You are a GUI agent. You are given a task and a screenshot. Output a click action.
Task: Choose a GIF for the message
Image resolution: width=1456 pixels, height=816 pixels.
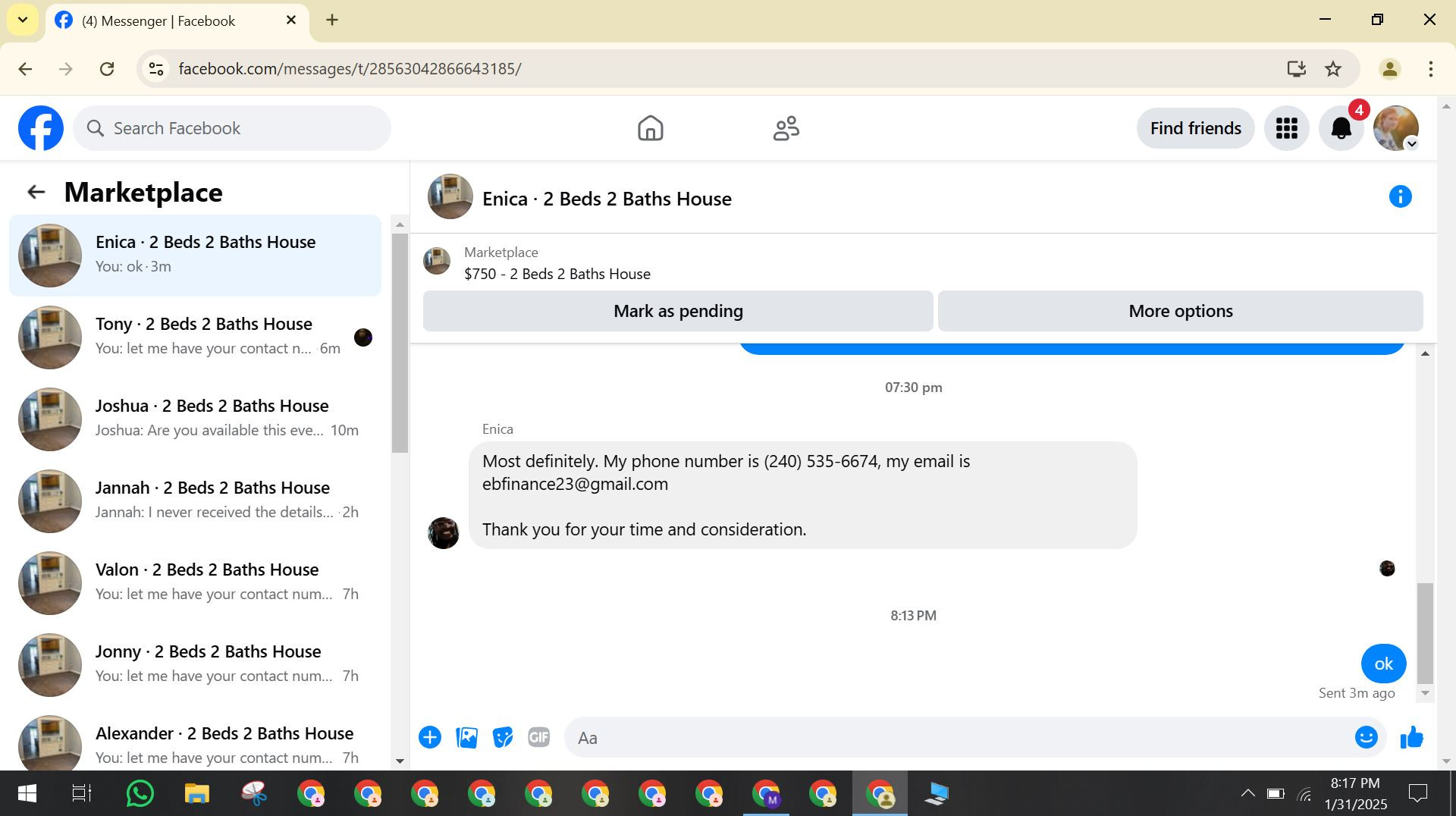(539, 737)
